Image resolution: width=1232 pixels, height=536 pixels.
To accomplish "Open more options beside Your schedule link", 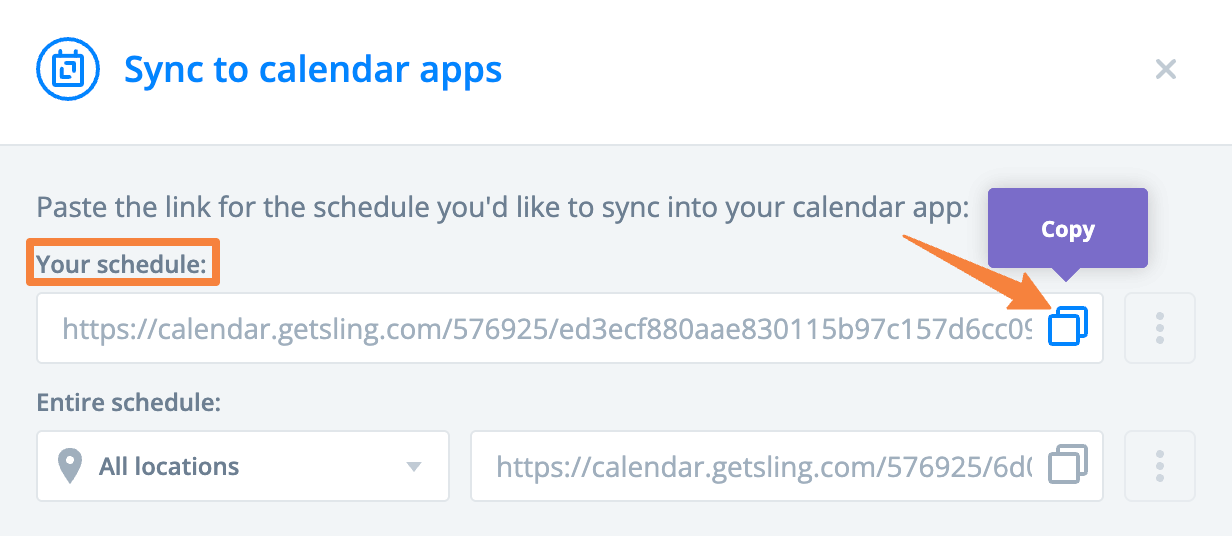I will pos(1160,328).
